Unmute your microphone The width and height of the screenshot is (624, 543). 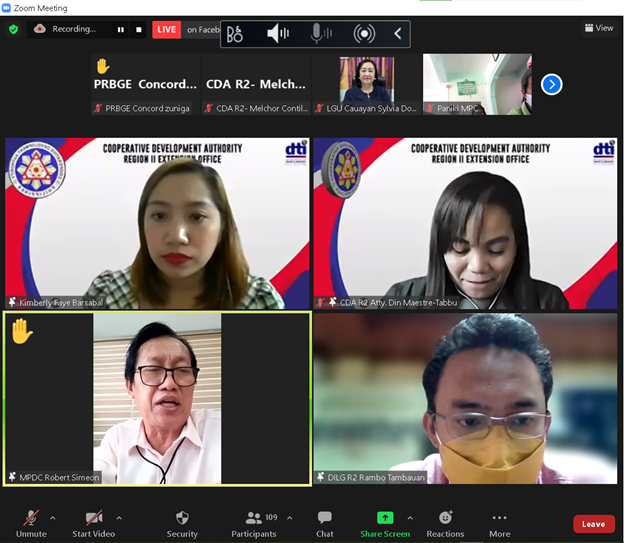[31, 524]
